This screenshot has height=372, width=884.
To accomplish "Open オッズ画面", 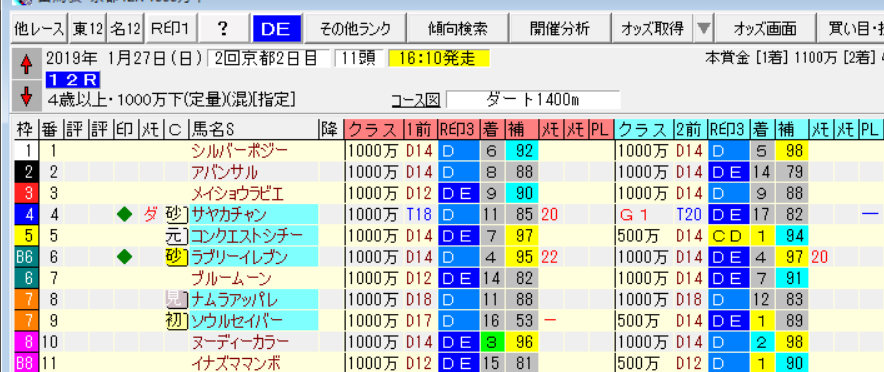I will (764, 28).
